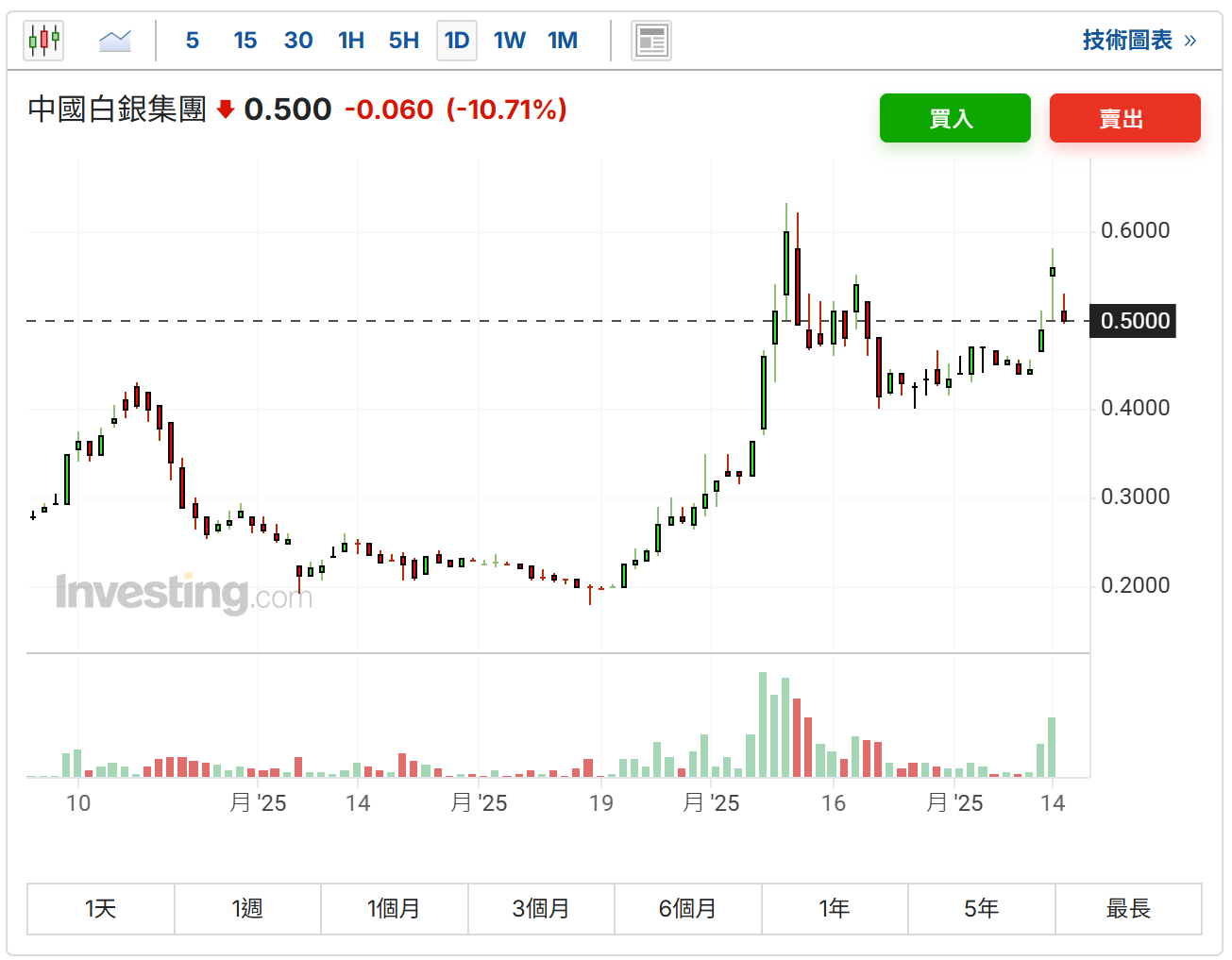Show the 6個月 time range
This screenshot has width=1232, height=960.
coord(688,909)
